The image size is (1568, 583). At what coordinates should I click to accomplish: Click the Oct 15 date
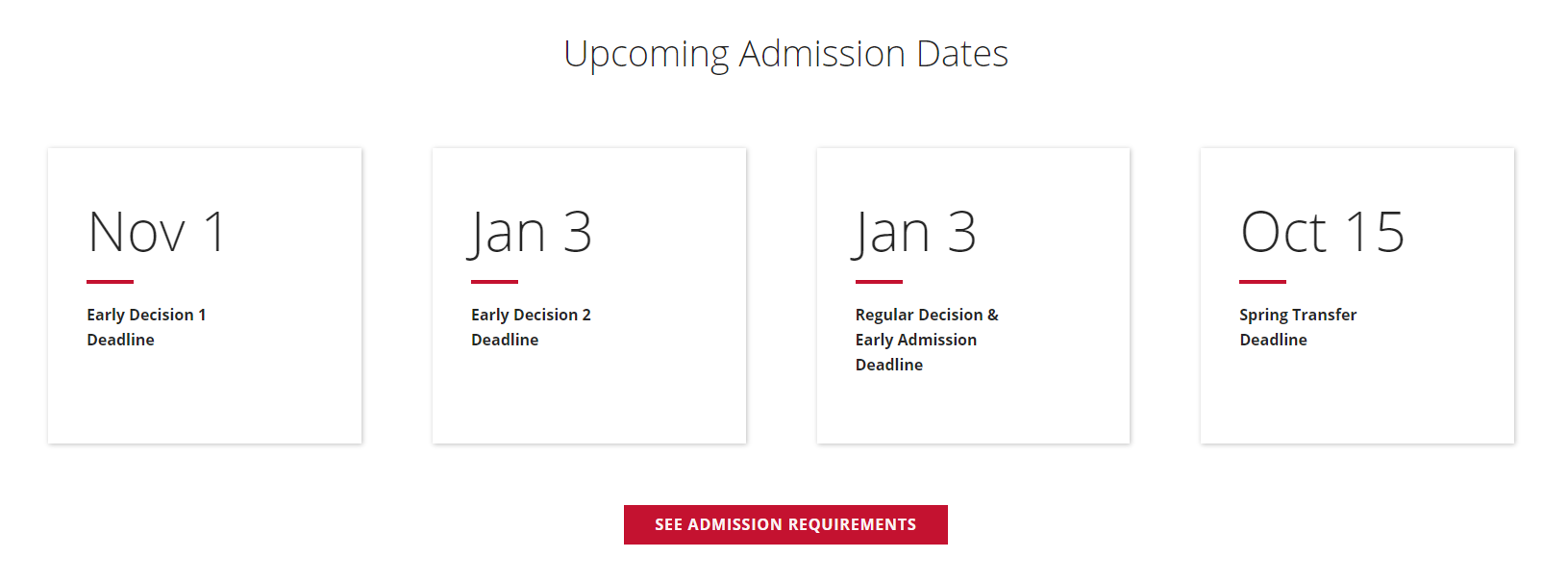coord(1322,233)
